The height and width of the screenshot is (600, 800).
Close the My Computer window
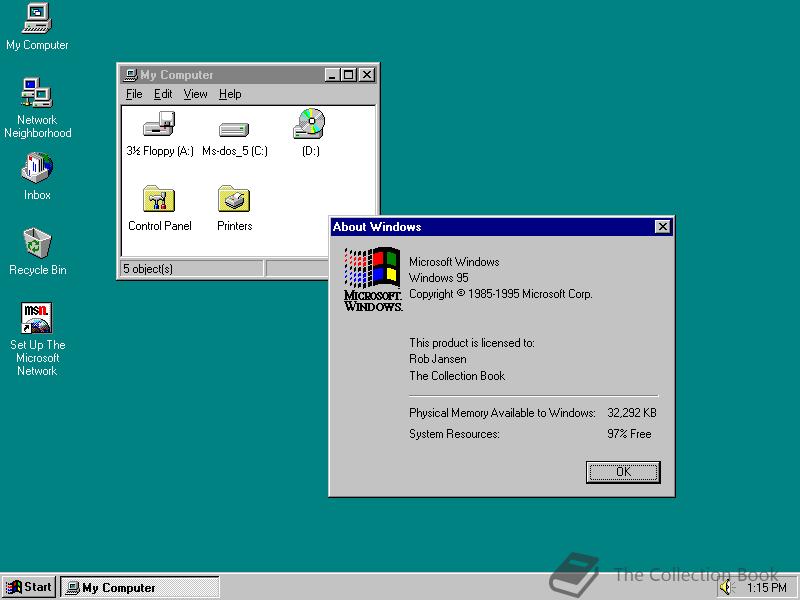367,75
